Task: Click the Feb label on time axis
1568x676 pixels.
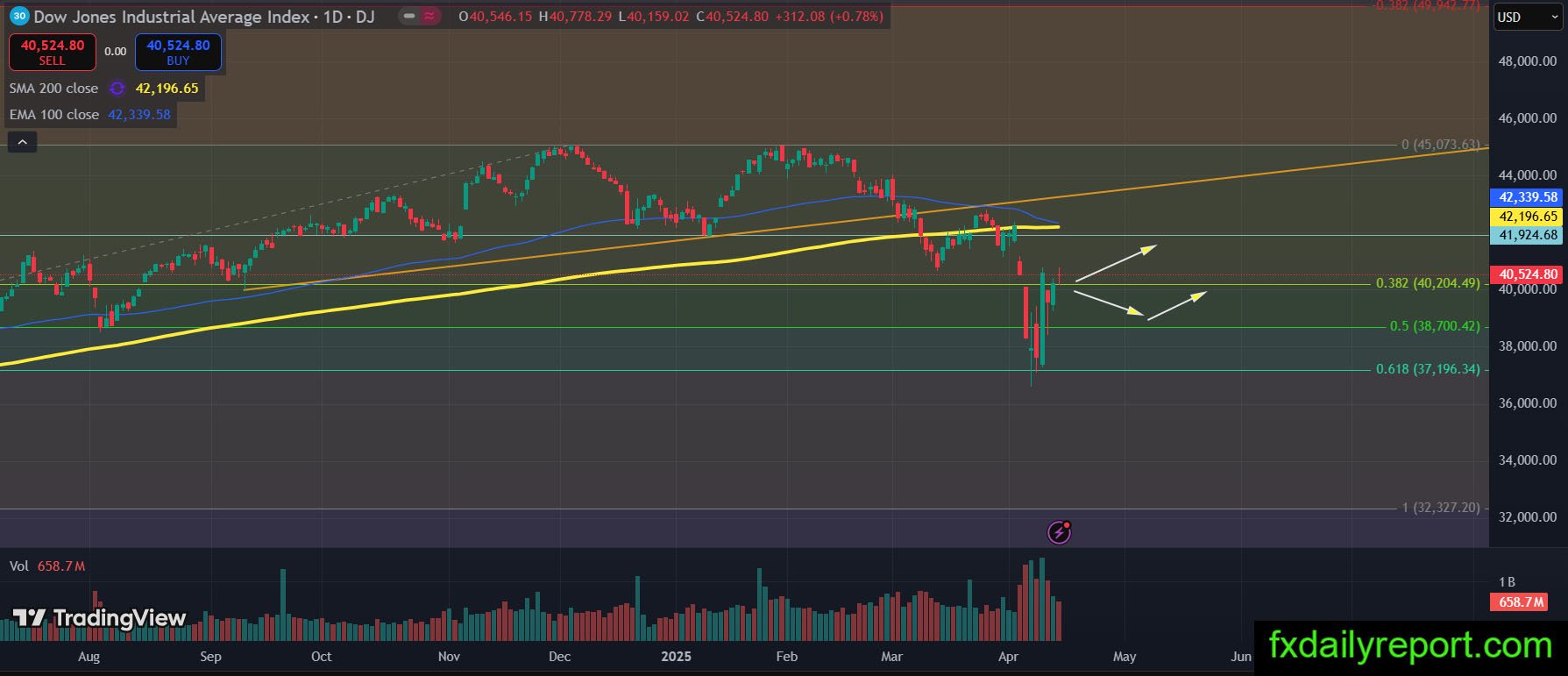Action: [787, 657]
